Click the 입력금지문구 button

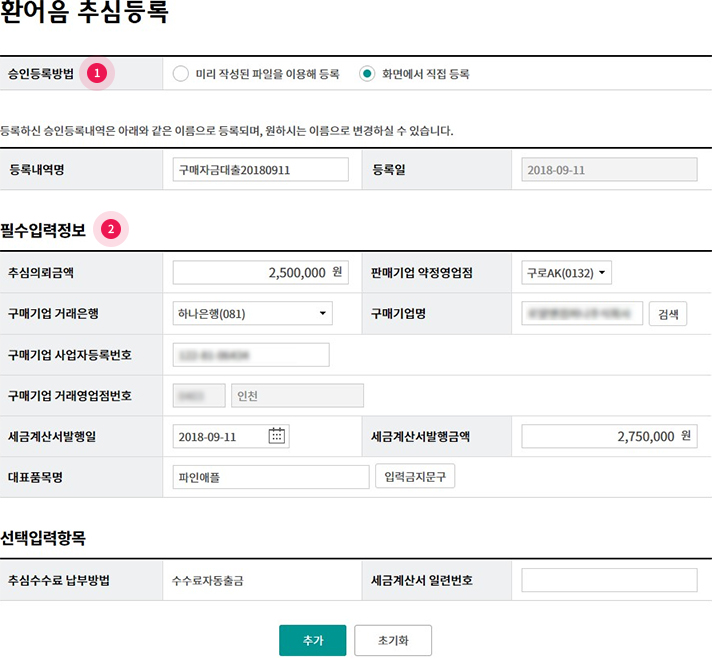click(x=415, y=477)
